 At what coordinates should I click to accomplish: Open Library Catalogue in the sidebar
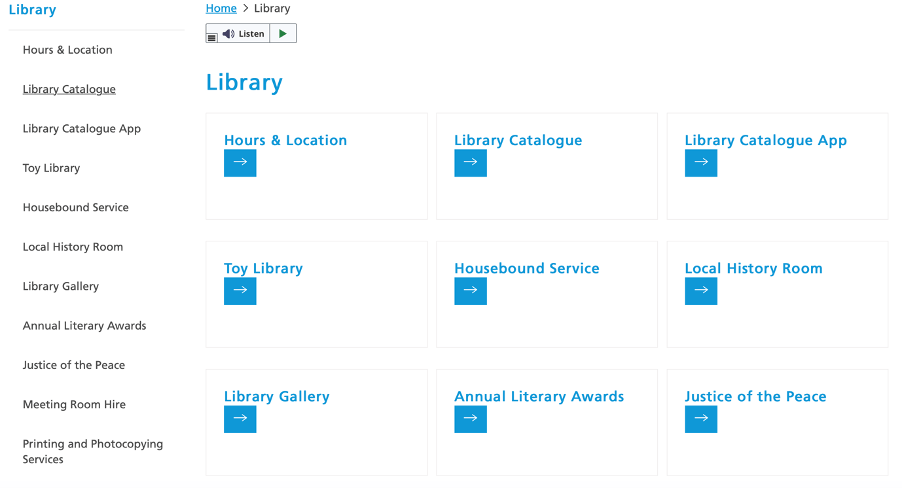coord(69,89)
